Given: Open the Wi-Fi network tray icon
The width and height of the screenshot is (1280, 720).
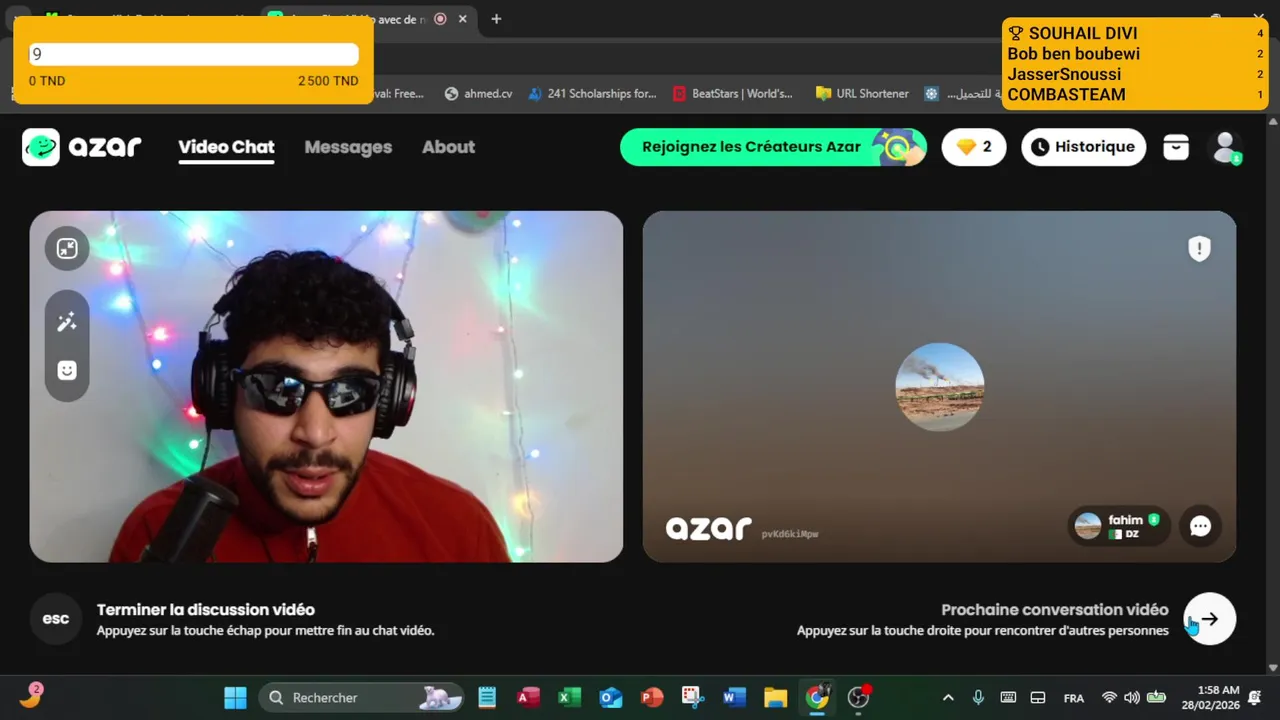Looking at the screenshot, I should click(1109, 697).
